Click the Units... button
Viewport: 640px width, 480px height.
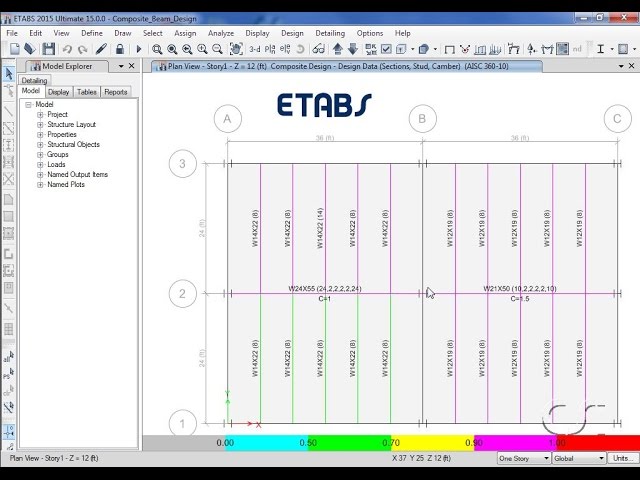(x=622, y=458)
